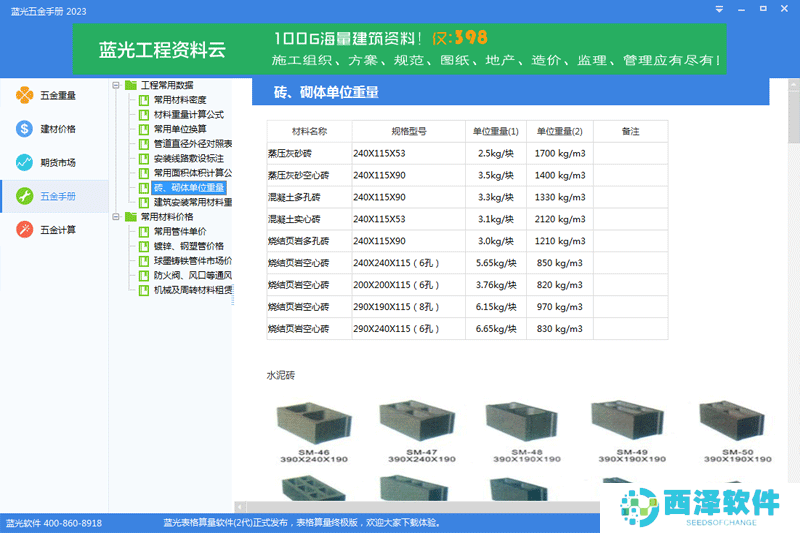Click the SM-50 cement brick image
The height and width of the screenshot is (533, 800).
coord(732,421)
